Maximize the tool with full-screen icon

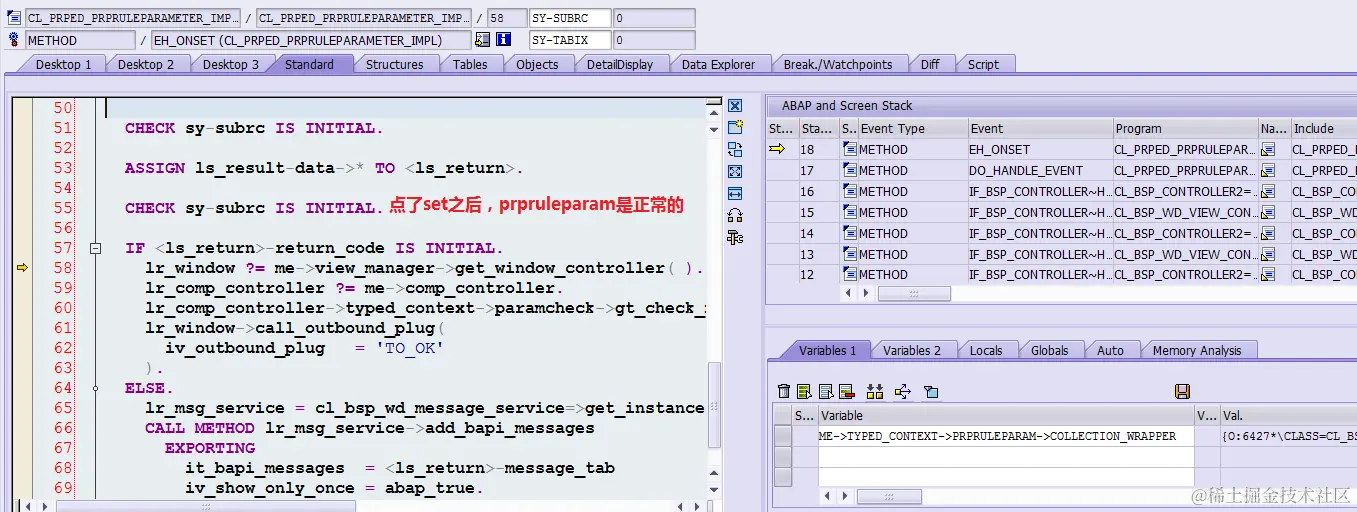coord(735,171)
